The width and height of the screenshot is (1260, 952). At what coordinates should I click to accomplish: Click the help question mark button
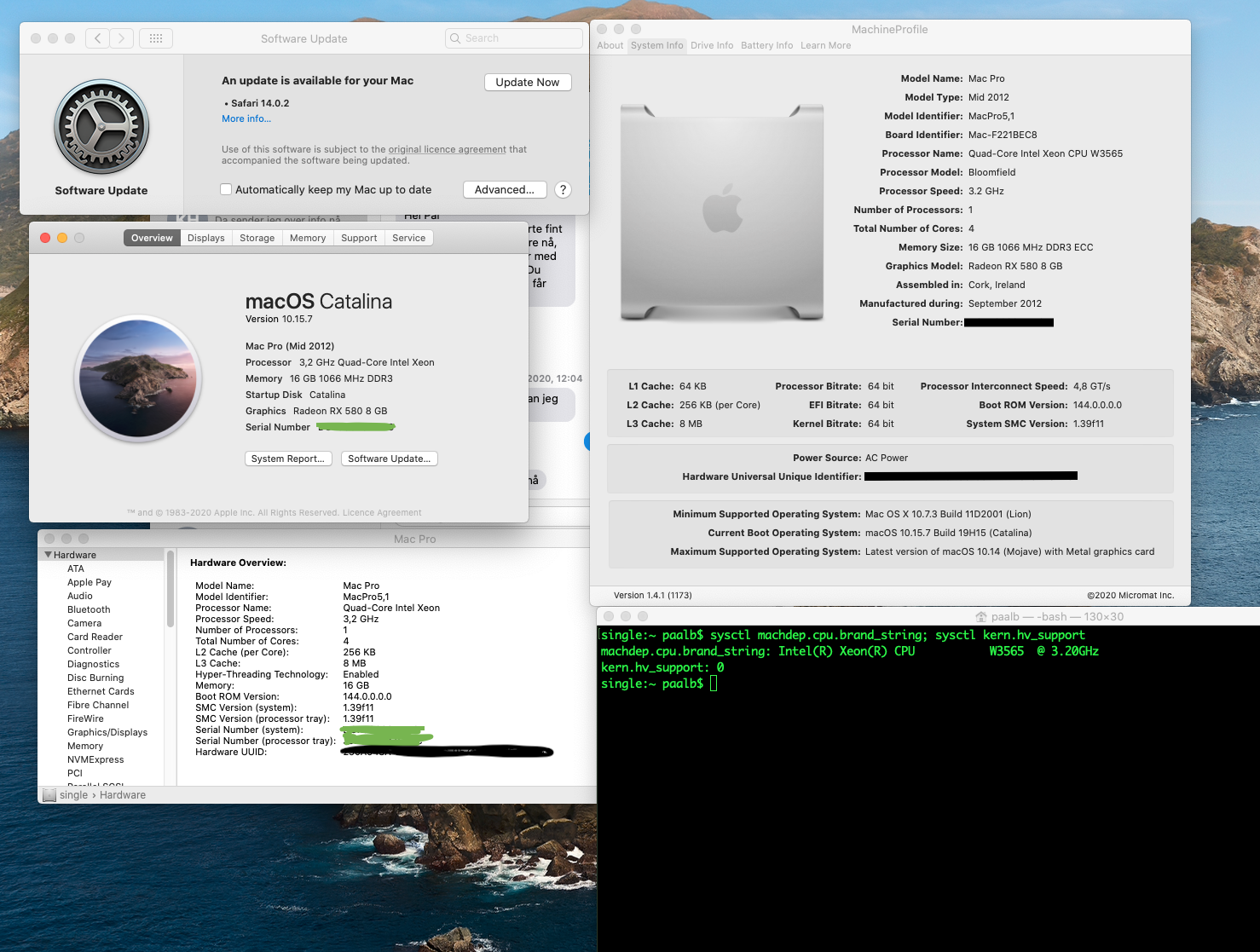pyautogui.click(x=563, y=190)
